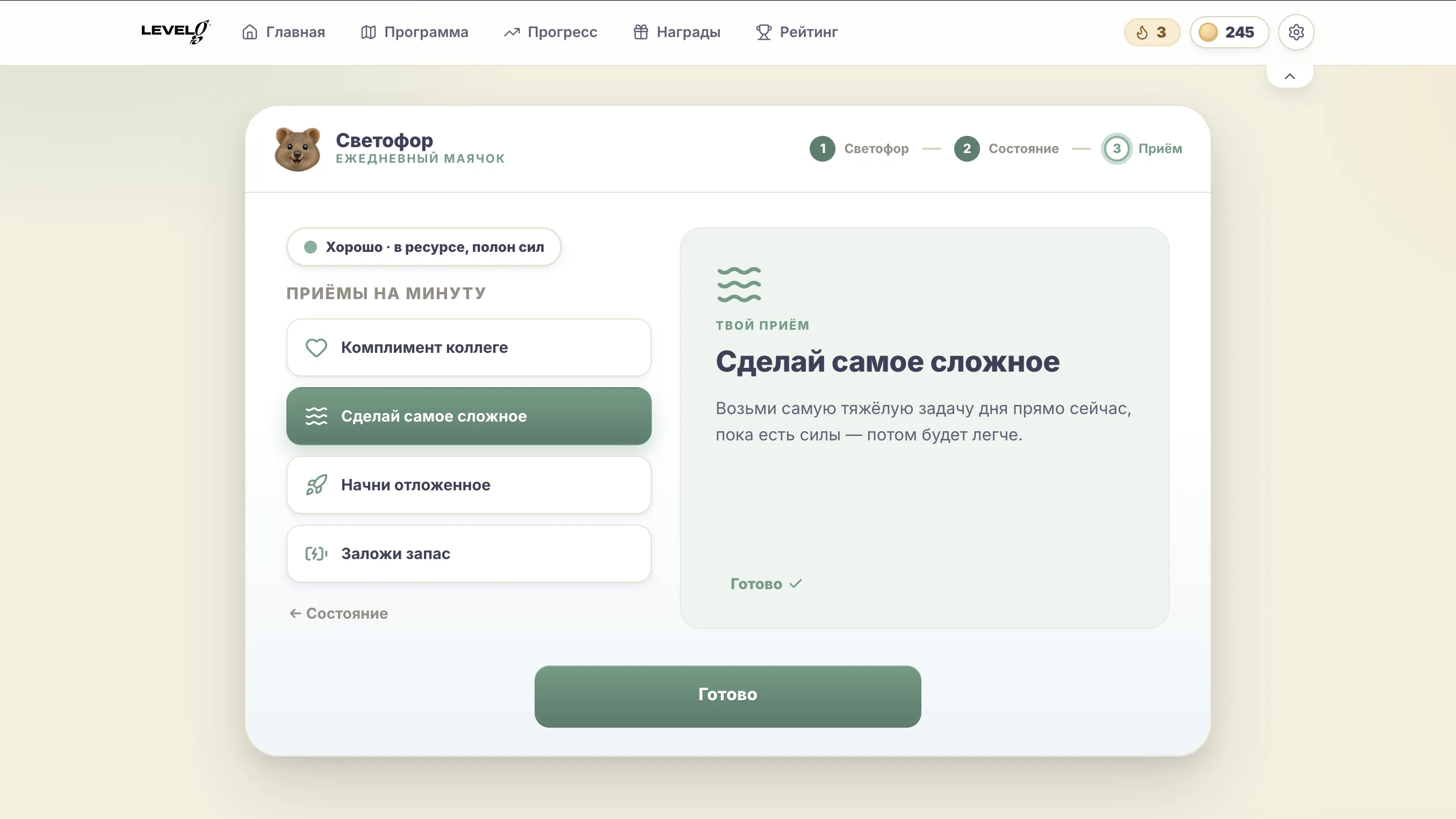Open the Программа section

click(x=415, y=32)
